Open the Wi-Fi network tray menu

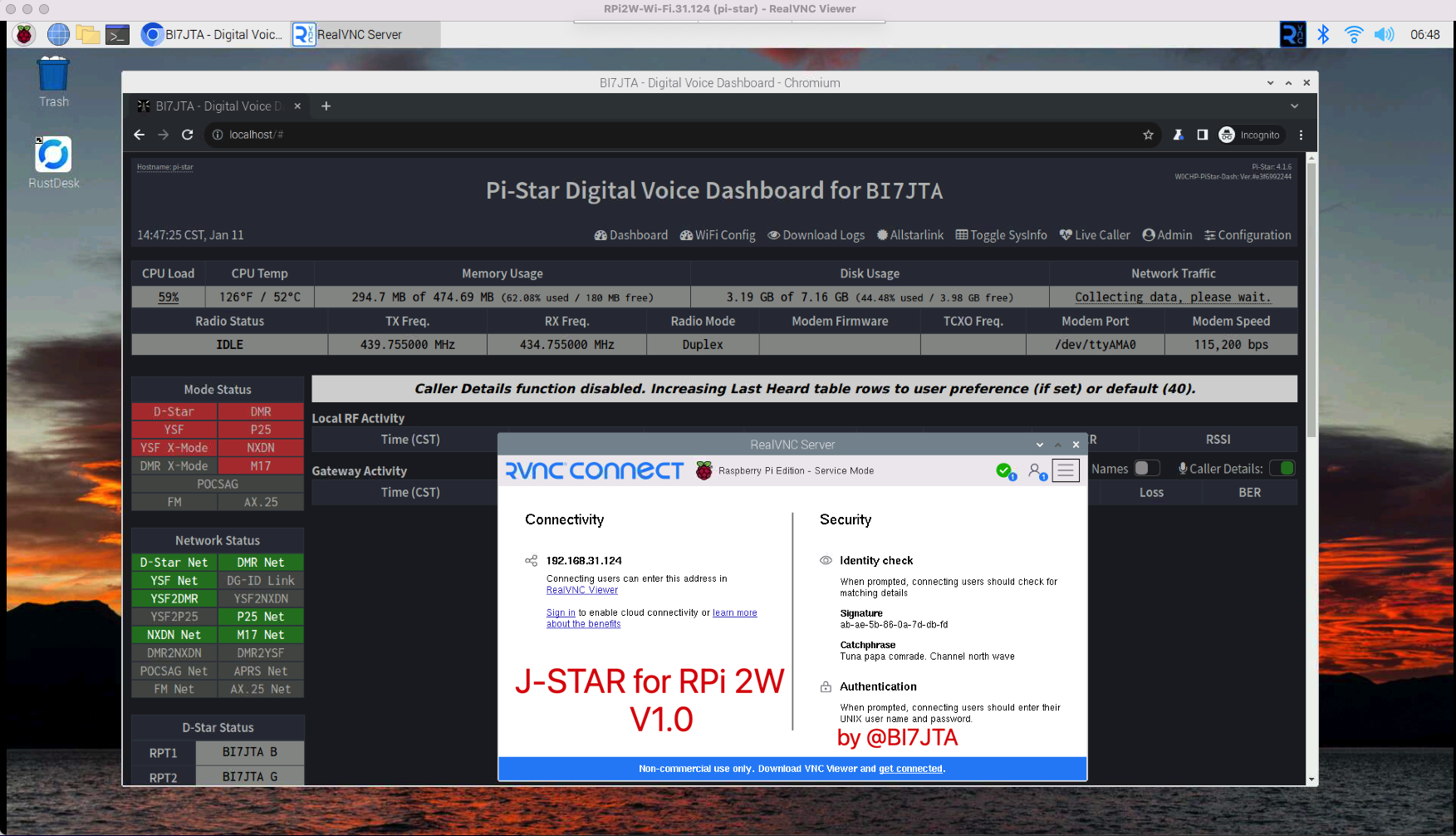[x=1353, y=34]
